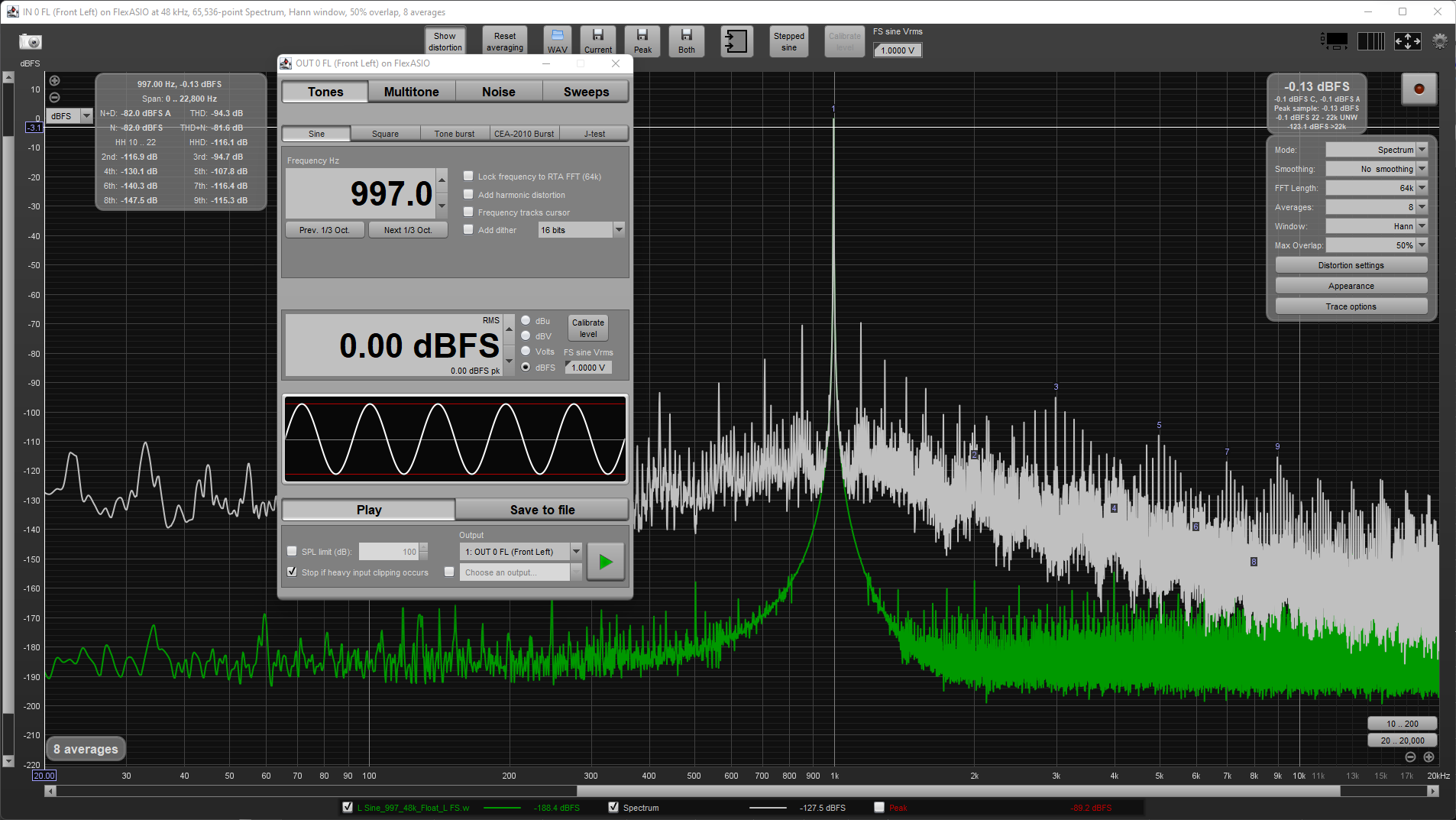
Task: Click the camera capture icon
Action: [x=31, y=42]
